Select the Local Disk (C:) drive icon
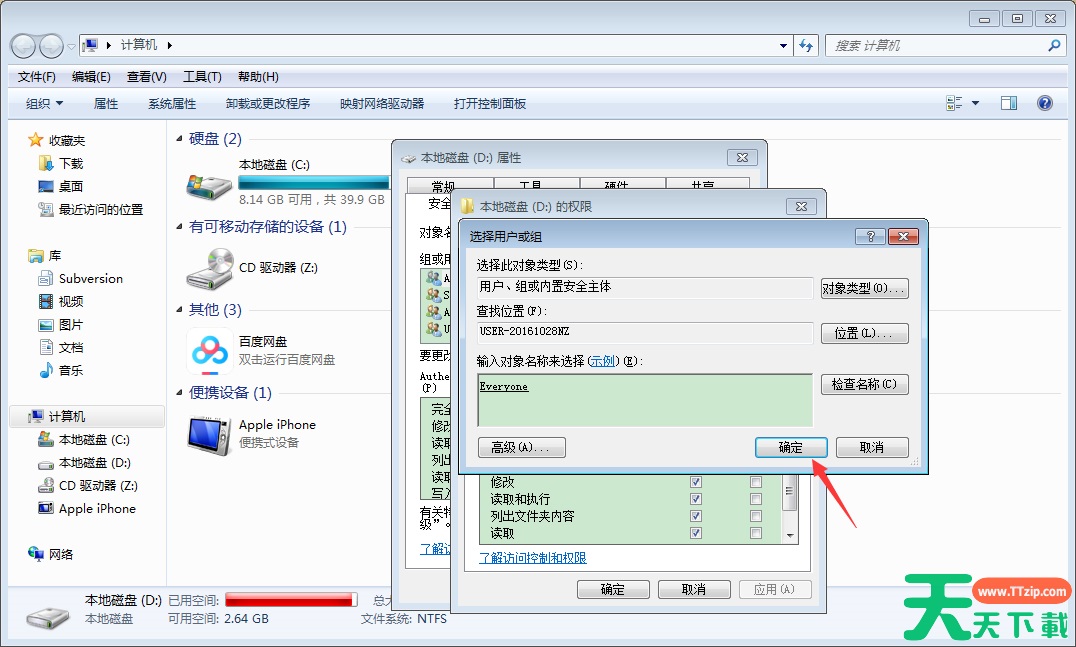 click(210, 184)
